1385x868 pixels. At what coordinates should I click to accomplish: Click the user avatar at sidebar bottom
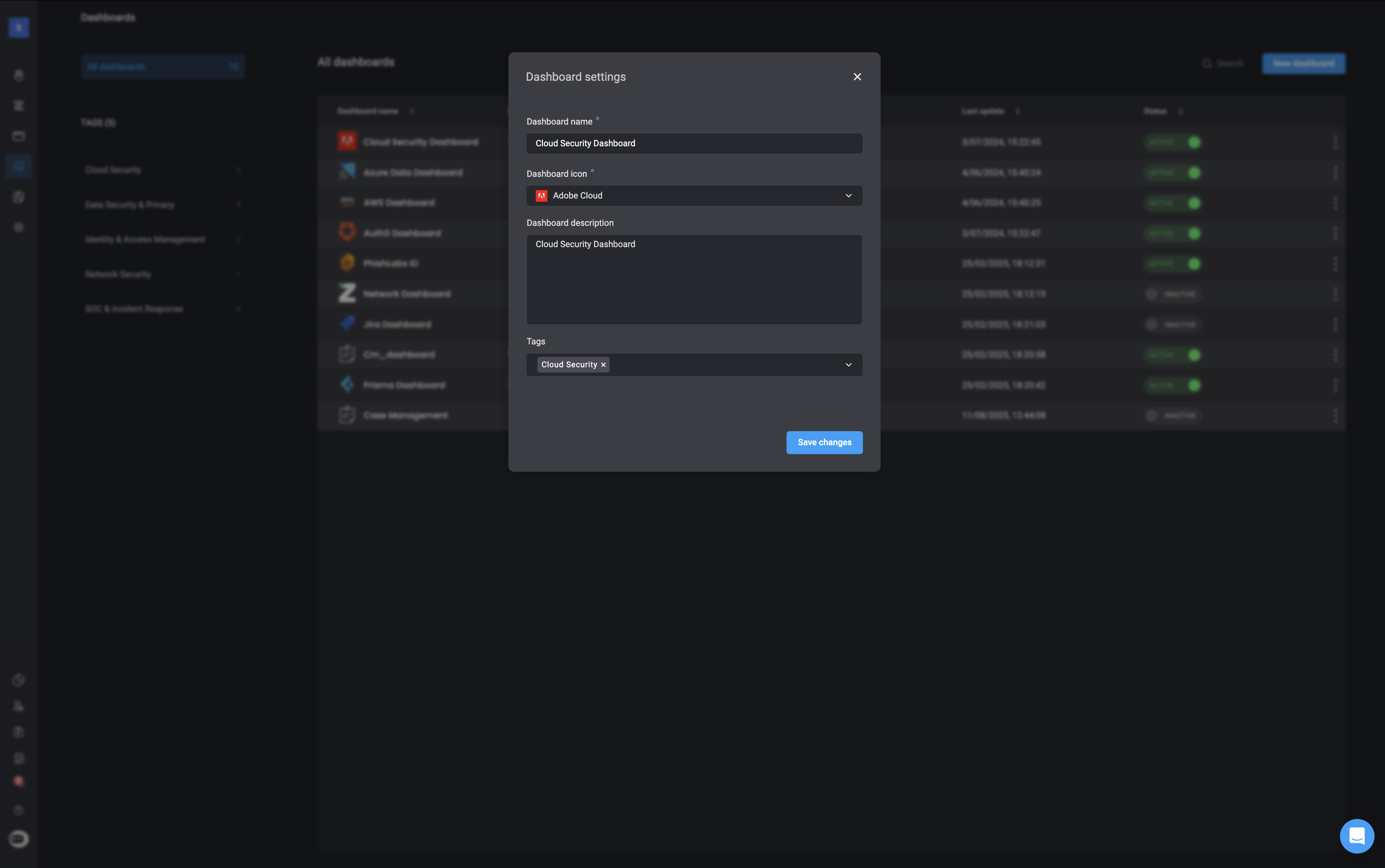tap(18, 839)
